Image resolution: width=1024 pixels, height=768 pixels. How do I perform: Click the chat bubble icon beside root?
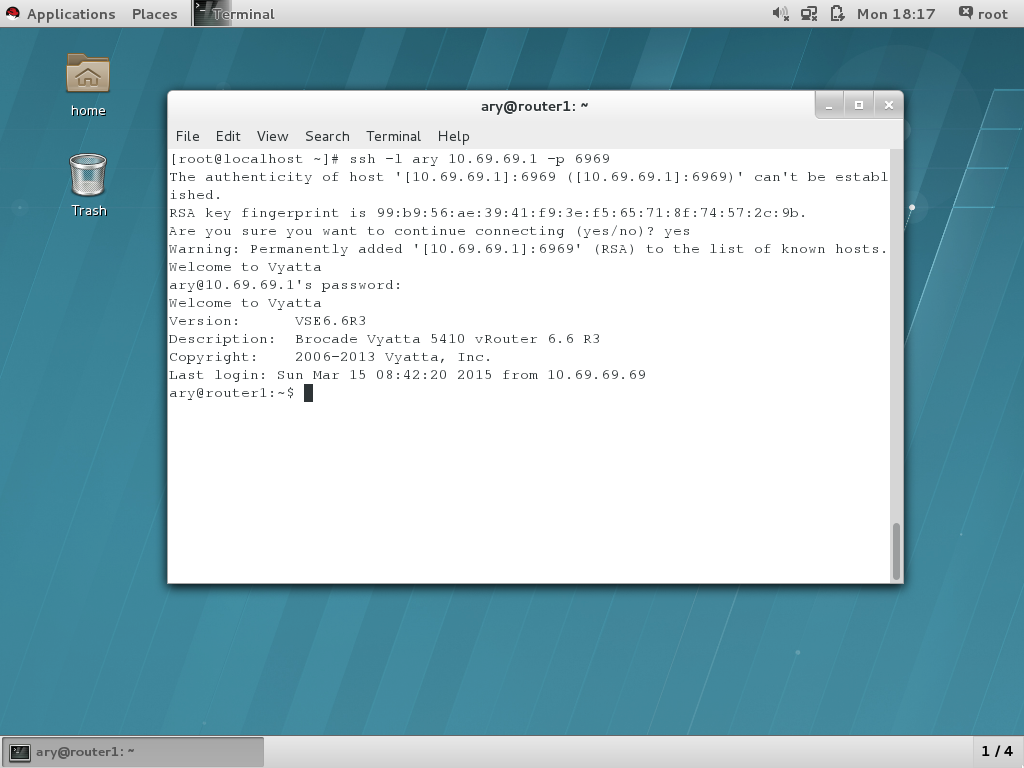click(x=965, y=12)
